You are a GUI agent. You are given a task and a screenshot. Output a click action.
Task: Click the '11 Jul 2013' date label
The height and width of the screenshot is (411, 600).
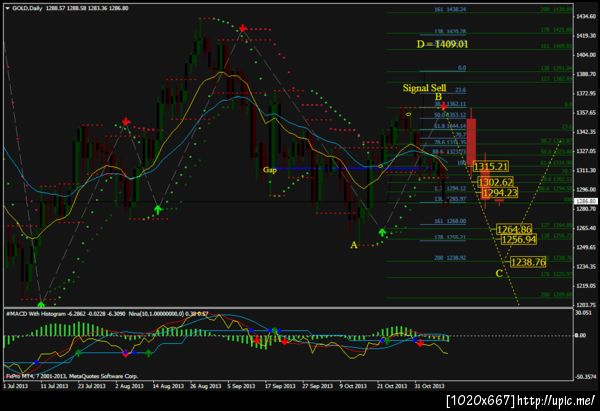54,386
